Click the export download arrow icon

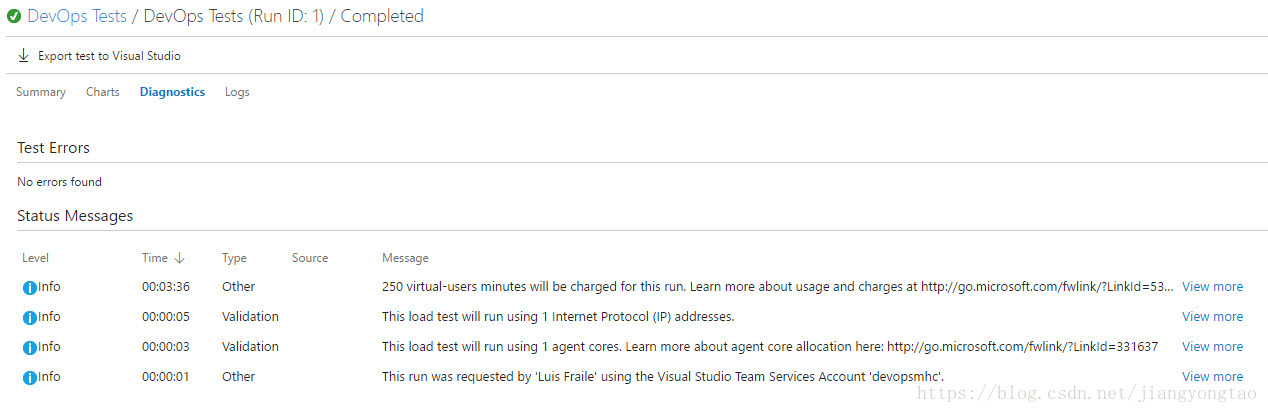24,56
